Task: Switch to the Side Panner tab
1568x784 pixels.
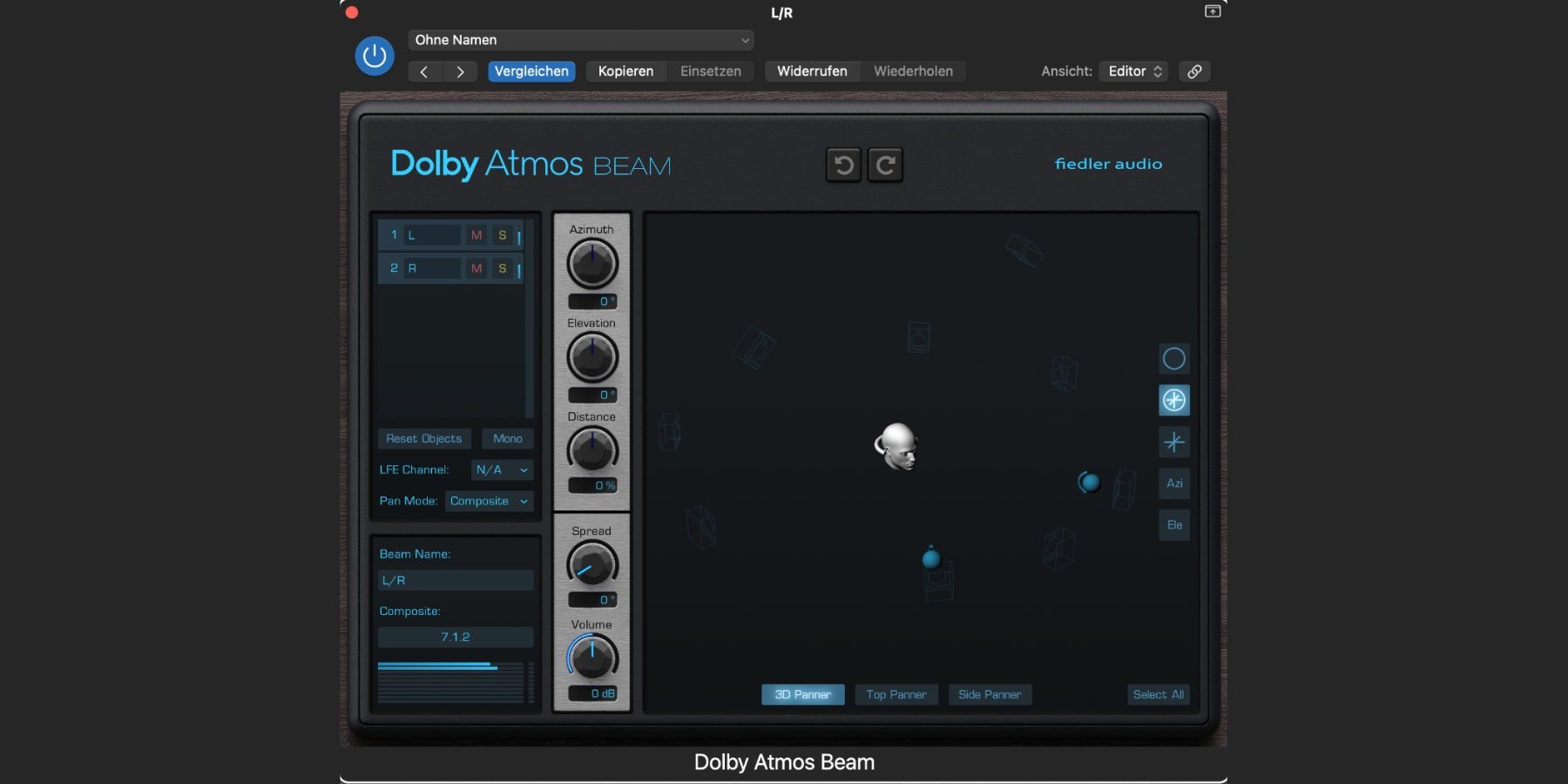Action: (989, 694)
